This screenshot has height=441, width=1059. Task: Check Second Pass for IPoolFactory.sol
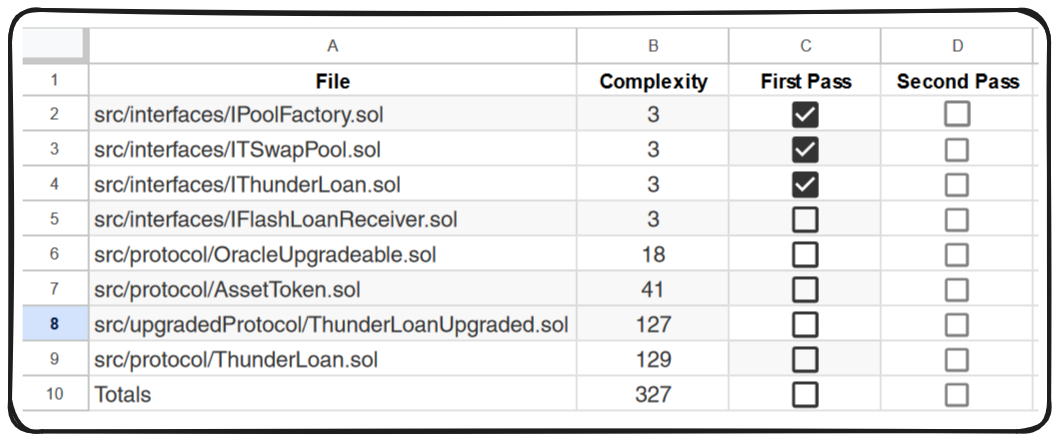pyautogui.click(x=957, y=115)
